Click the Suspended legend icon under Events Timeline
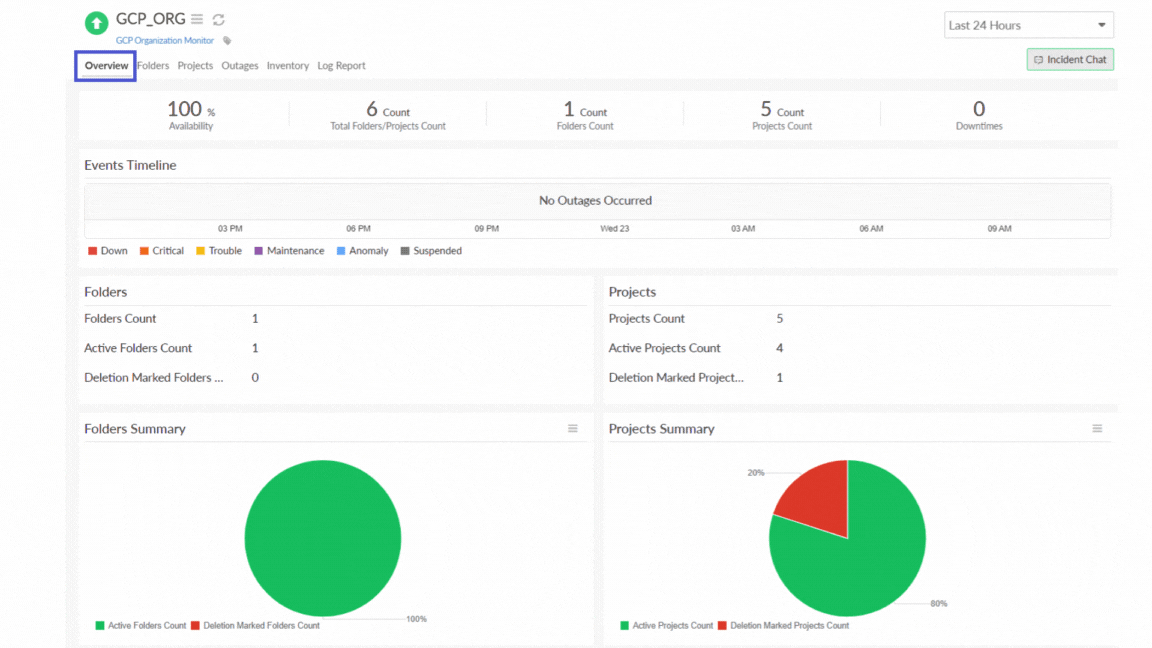This screenshot has width=1152, height=648. pos(406,250)
